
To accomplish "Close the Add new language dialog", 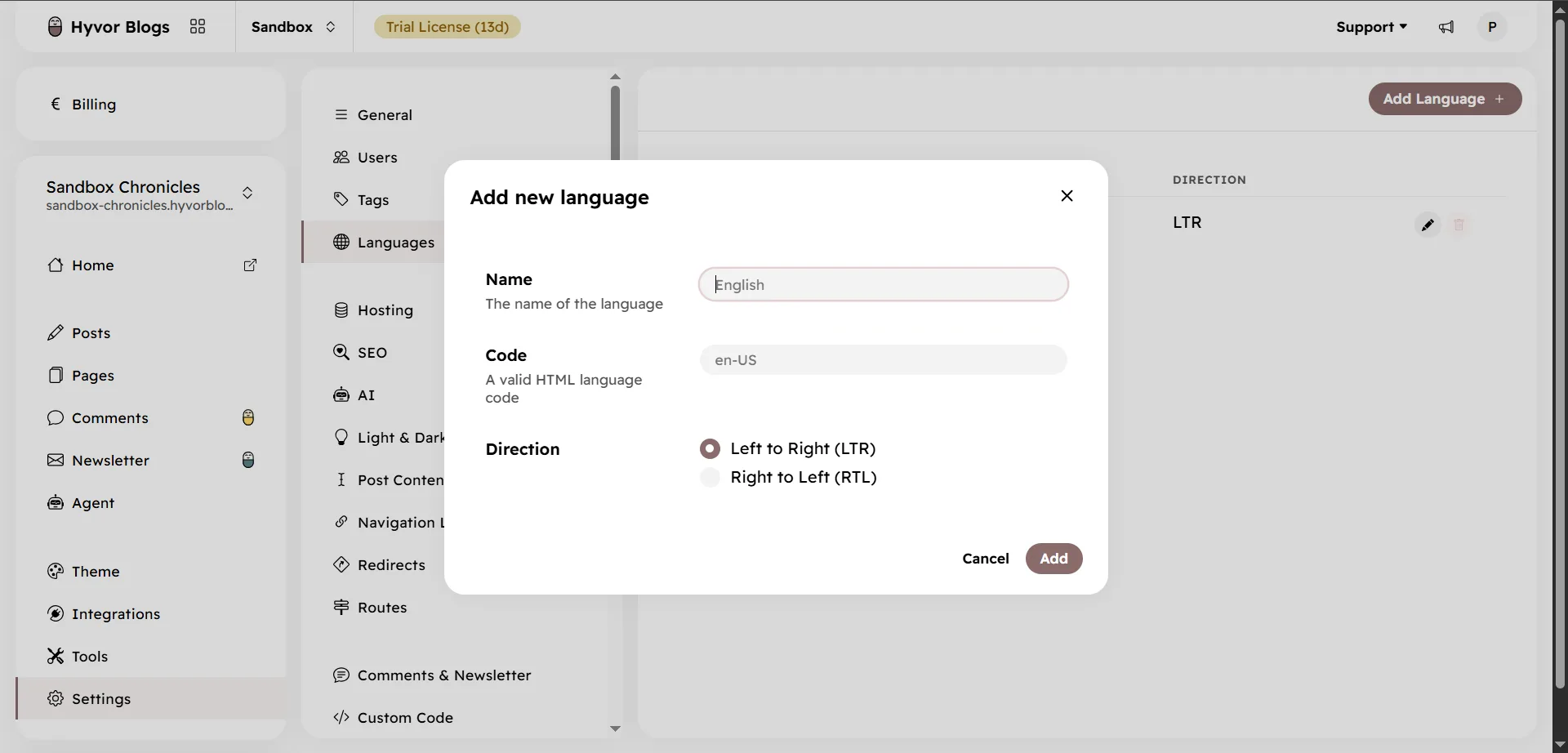I will [x=1067, y=196].
